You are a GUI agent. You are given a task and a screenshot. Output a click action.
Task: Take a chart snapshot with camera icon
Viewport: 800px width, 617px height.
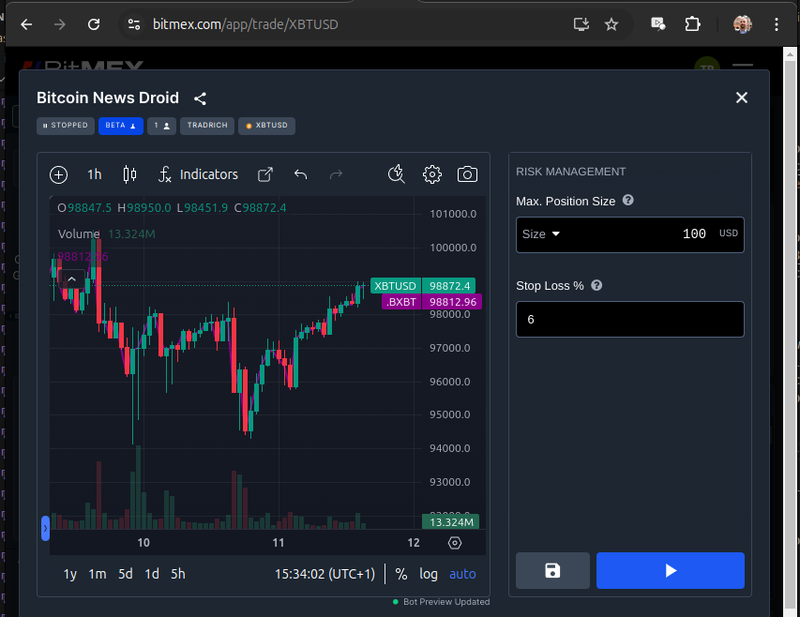[x=467, y=175]
